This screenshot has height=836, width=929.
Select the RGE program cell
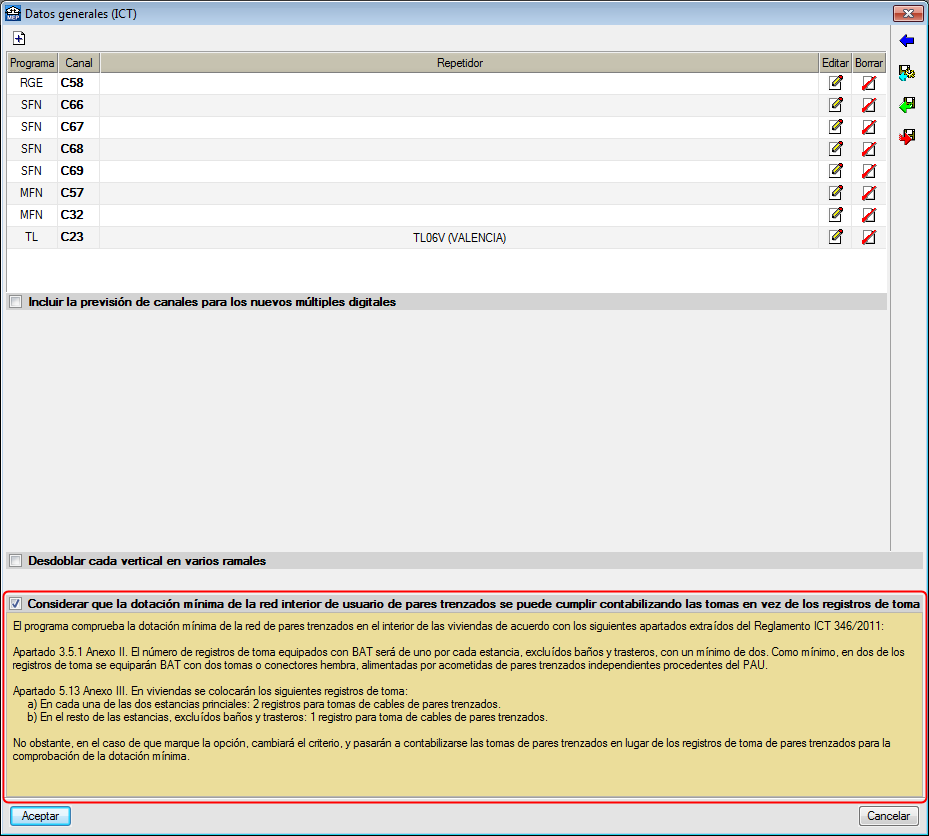point(32,83)
